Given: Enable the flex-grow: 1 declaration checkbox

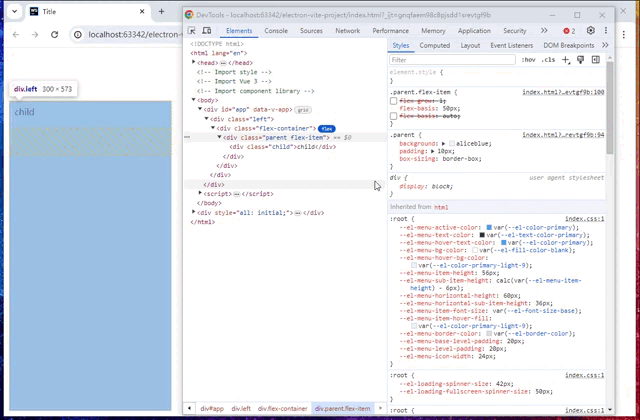Looking at the screenshot, I should 393,101.
